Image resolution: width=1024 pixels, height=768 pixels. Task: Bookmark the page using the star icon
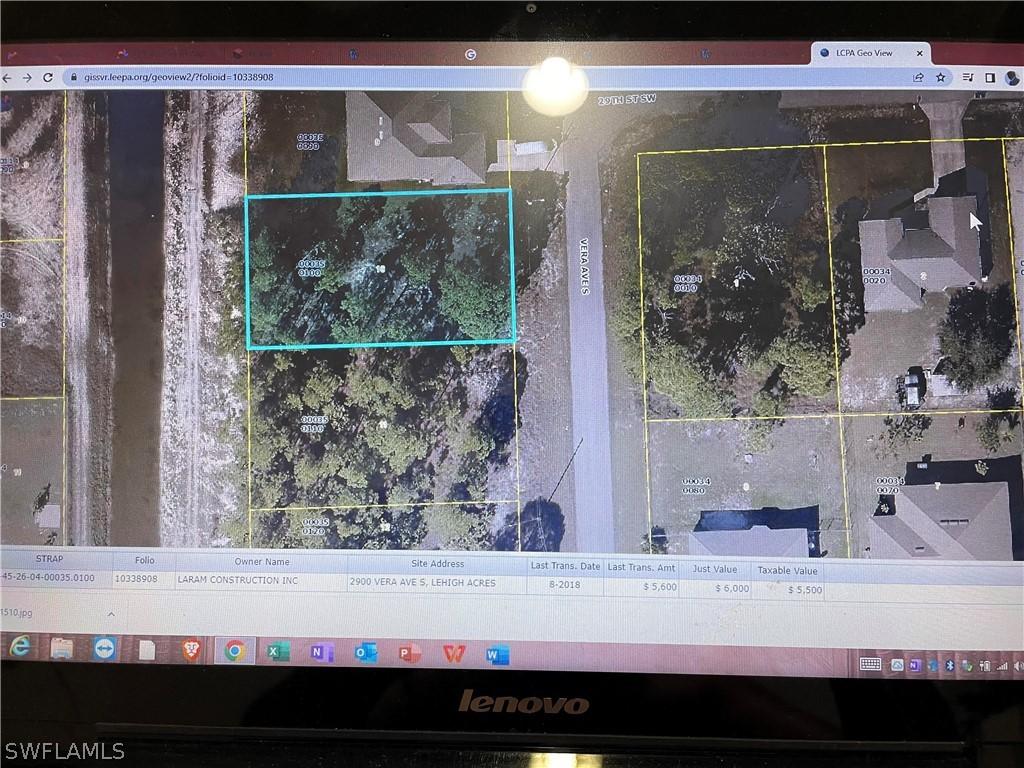pyautogui.click(x=940, y=78)
